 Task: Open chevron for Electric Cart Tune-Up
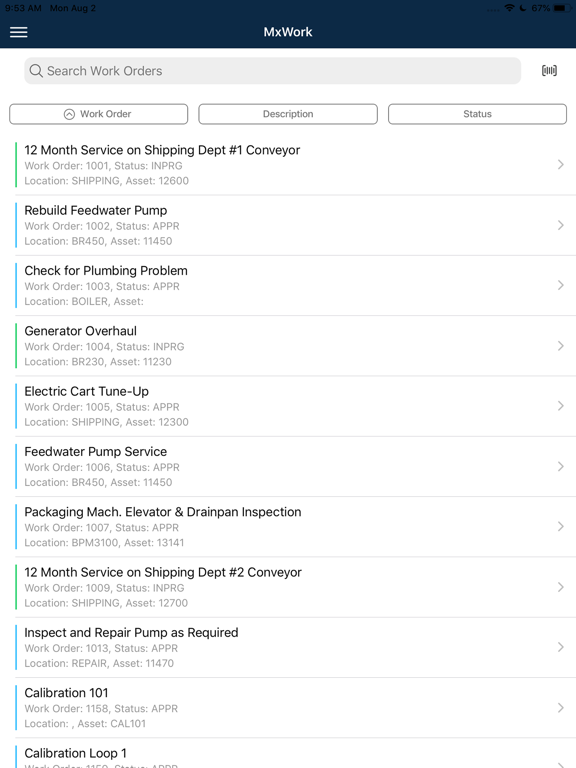pyautogui.click(x=561, y=406)
